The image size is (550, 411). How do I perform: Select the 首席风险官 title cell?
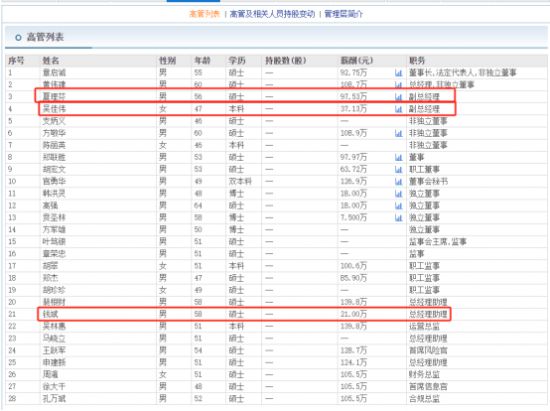pos(428,350)
